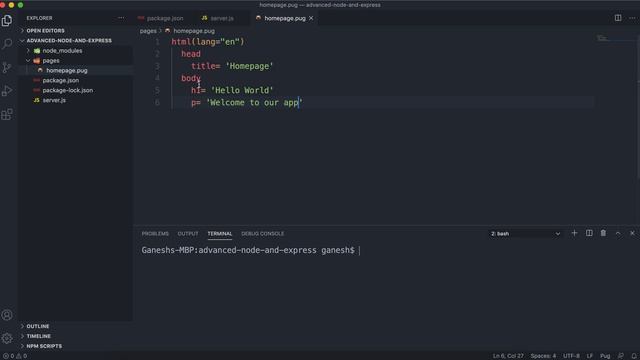The width and height of the screenshot is (640, 360).
Task: Select the Terminal panel tab
Action: (x=220, y=233)
